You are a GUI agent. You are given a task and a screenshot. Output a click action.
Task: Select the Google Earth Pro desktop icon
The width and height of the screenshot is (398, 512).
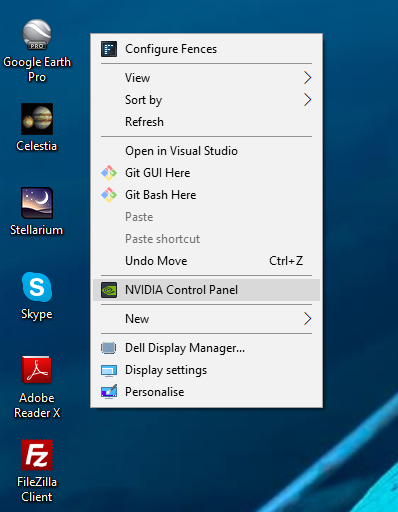pyautogui.click(x=37, y=35)
